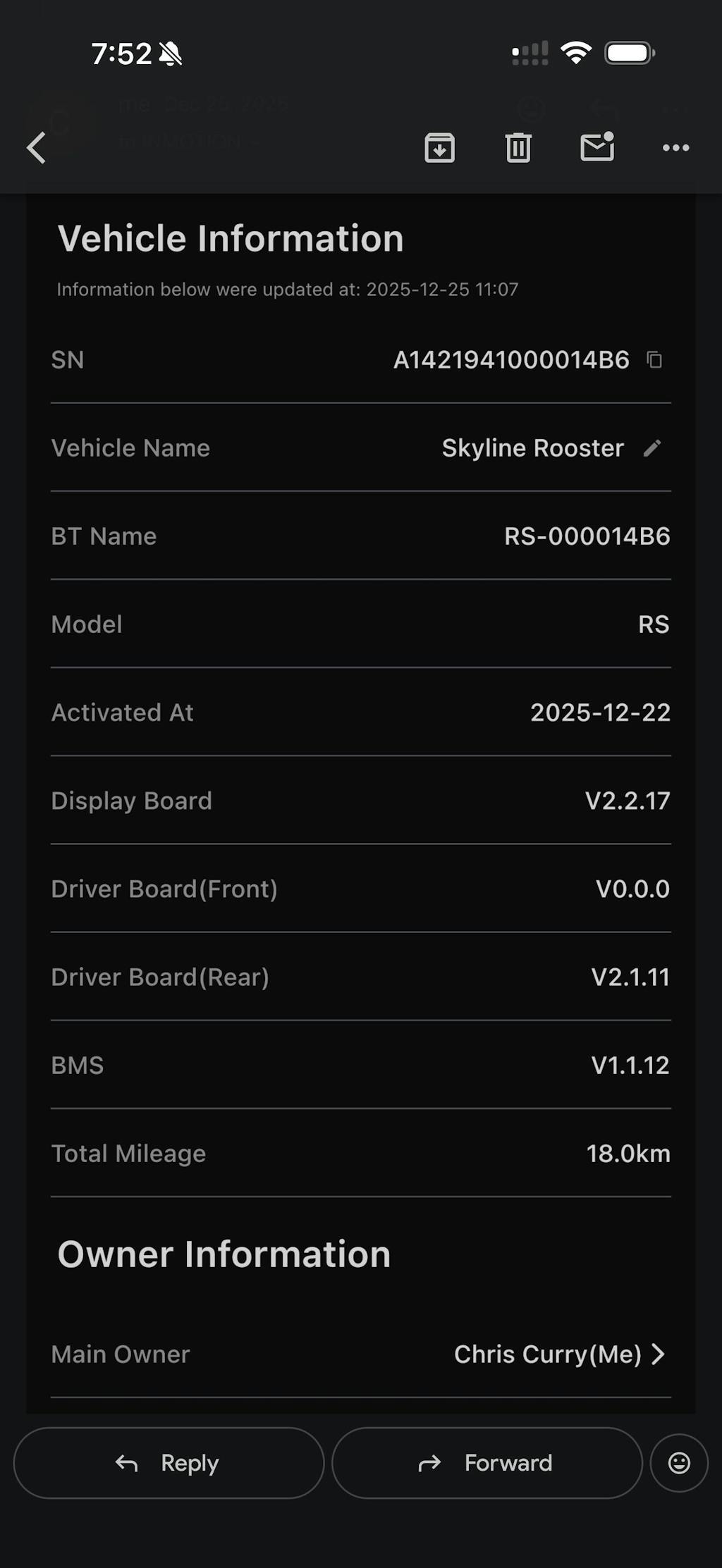Copy the SN serial number
Screen dimensions: 722x1568
(654, 360)
